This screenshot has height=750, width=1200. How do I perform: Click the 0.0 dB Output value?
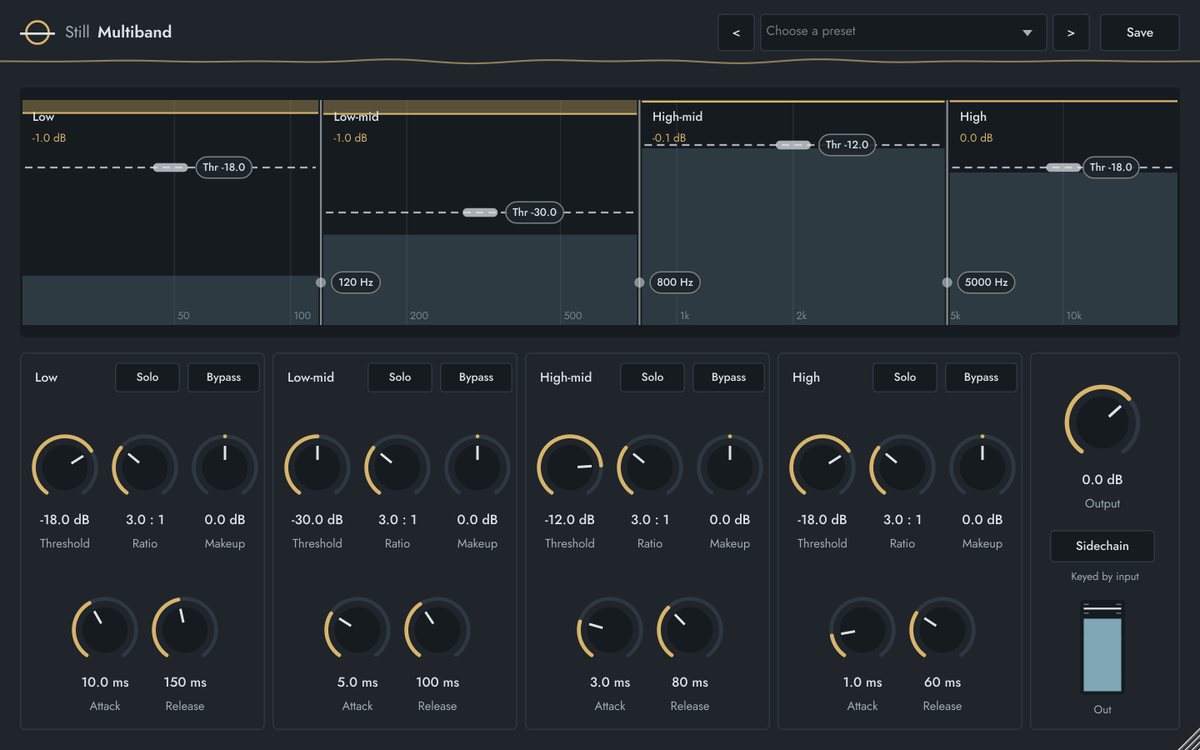1102,480
